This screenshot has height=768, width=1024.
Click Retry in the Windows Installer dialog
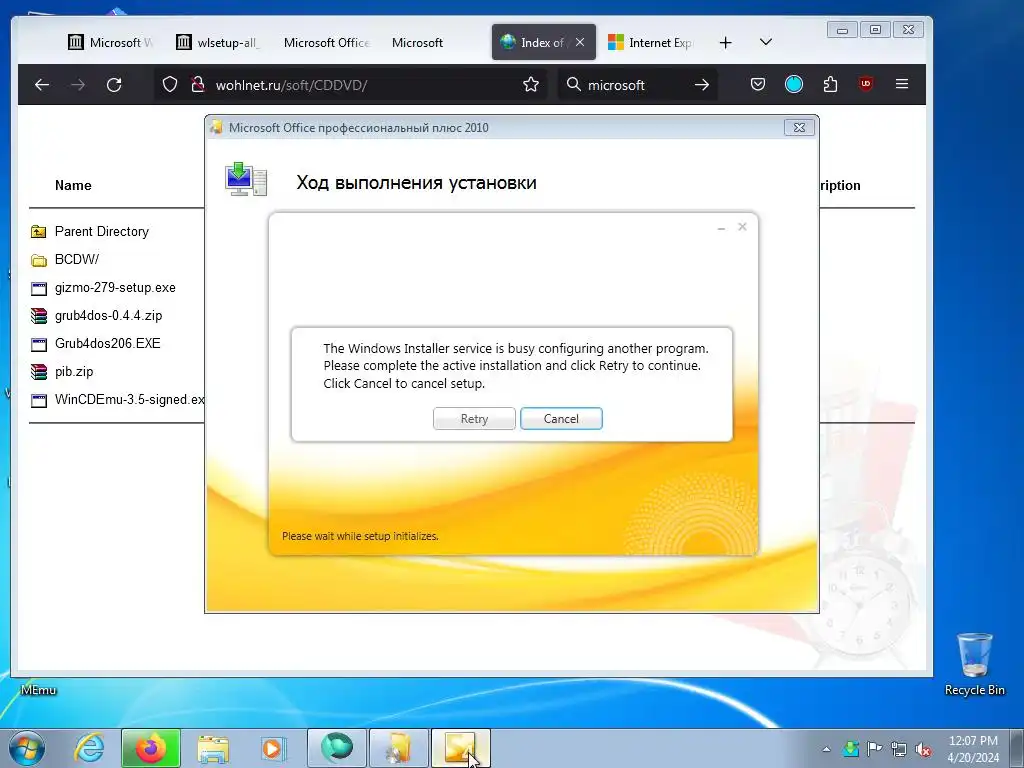pos(474,419)
